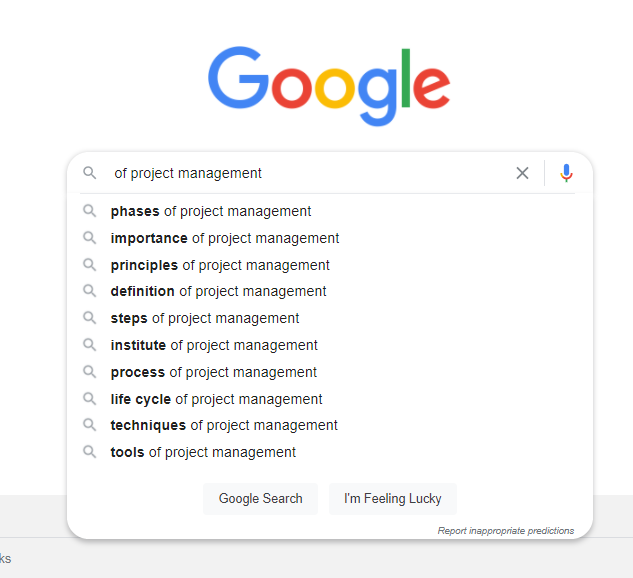Image resolution: width=633 pixels, height=578 pixels.
Task: Click the clear search X icon
Action: click(522, 173)
